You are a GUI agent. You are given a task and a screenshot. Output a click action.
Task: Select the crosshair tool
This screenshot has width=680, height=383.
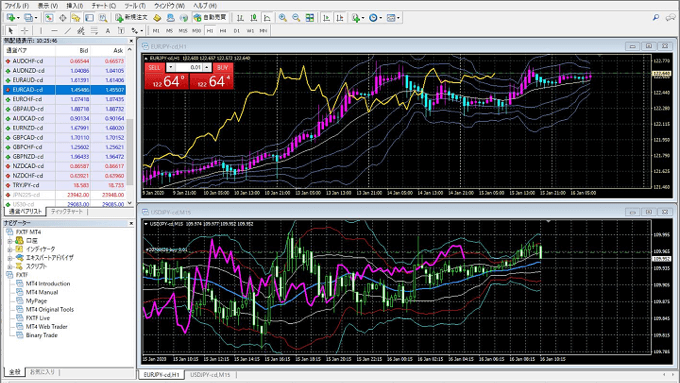coord(24,31)
